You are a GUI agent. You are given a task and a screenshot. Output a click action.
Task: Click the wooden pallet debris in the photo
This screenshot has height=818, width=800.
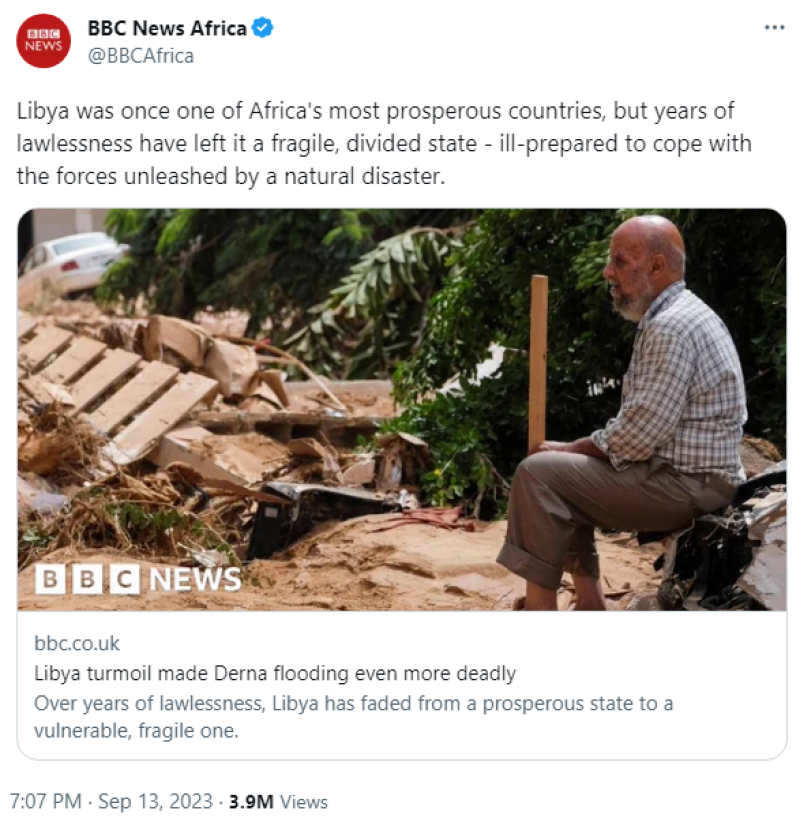point(115,380)
